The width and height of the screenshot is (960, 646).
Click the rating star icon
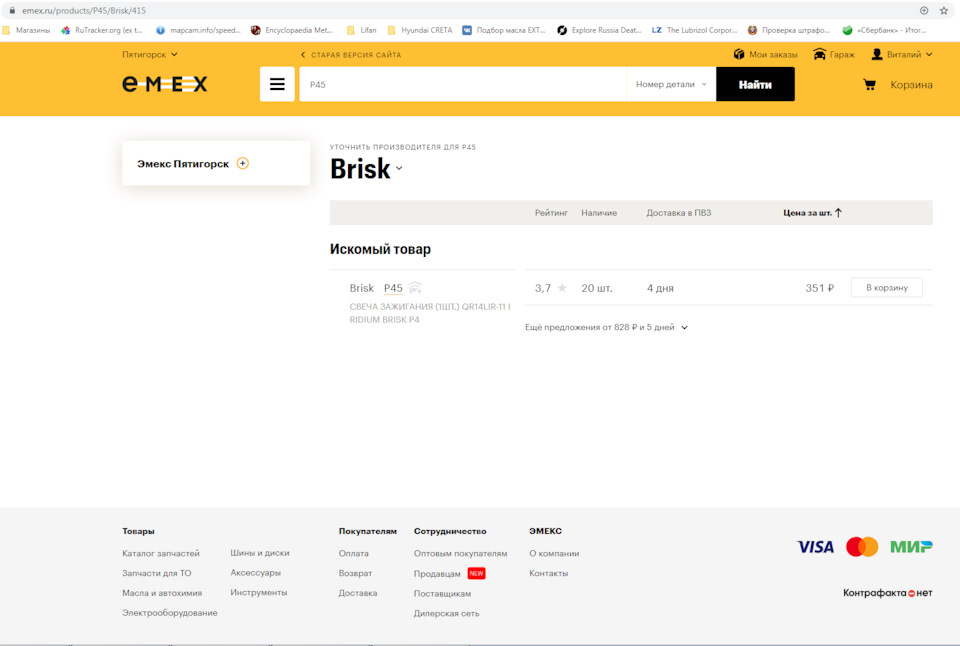pyautogui.click(x=562, y=288)
